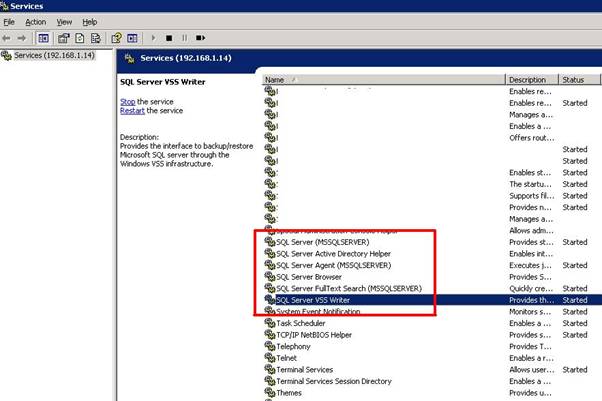Click the 'Allows adm...' description cell
This screenshot has height=401, width=602.
[531, 230]
